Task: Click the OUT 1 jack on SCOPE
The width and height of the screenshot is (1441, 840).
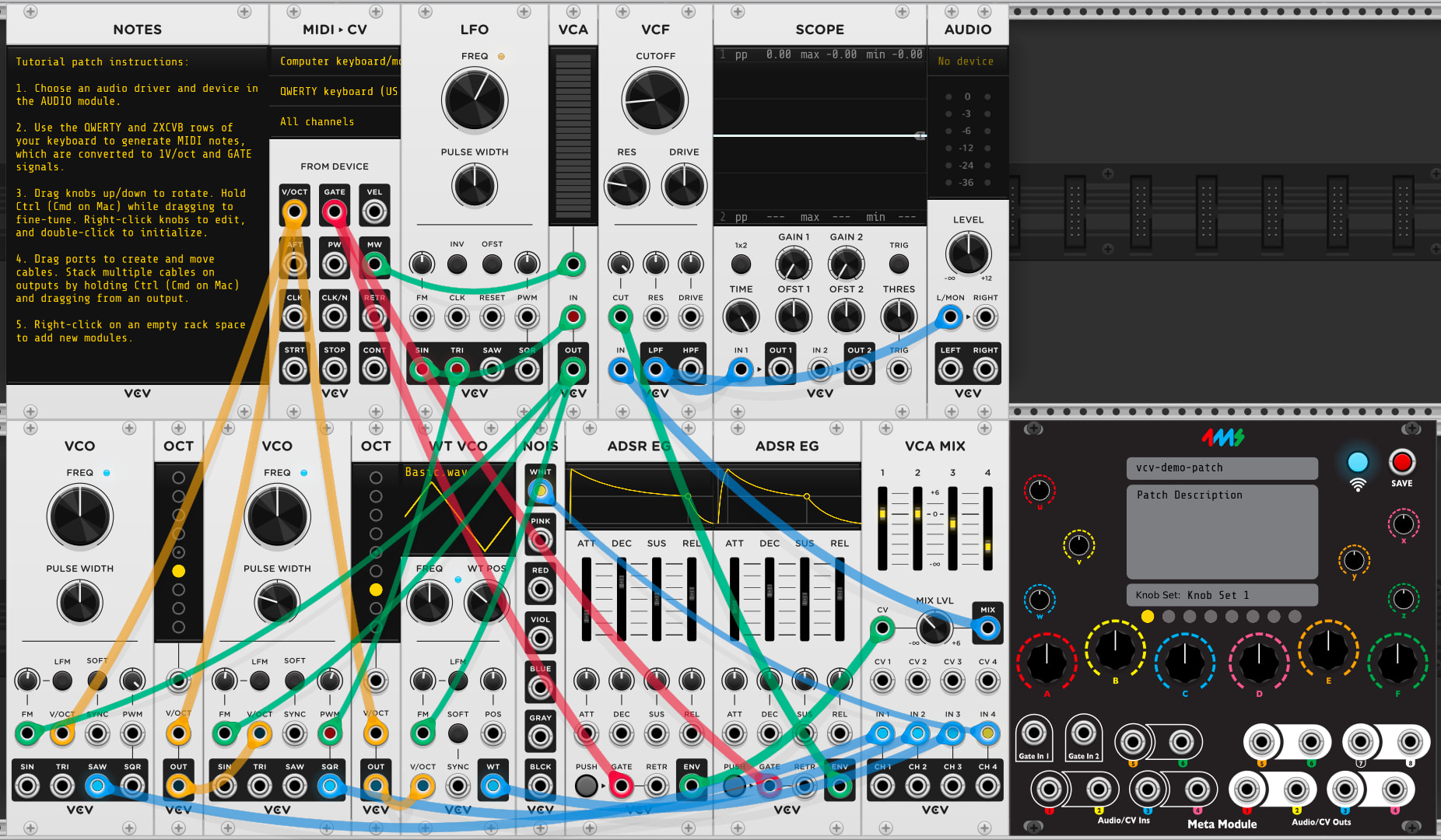Action: (x=780, y=369)
